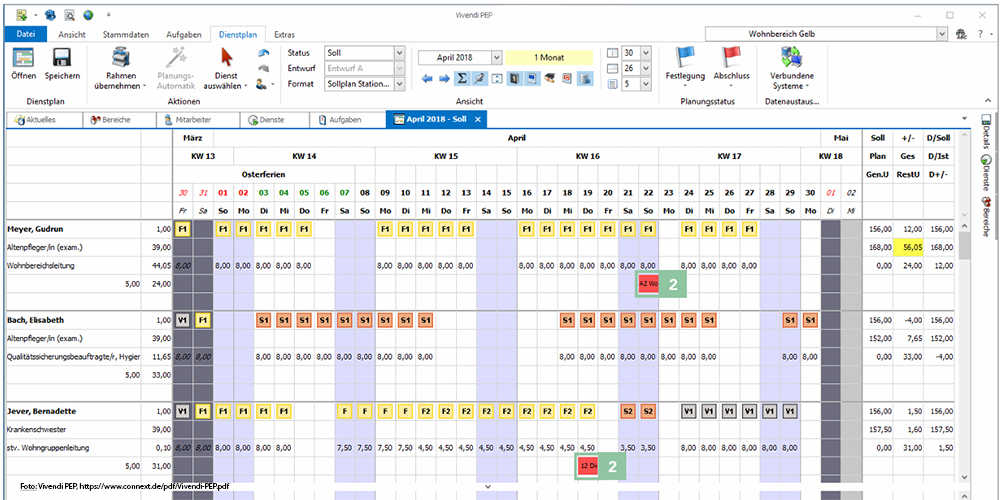Click the tree icon next to Wohnbereich field

(x=962, y=34)
